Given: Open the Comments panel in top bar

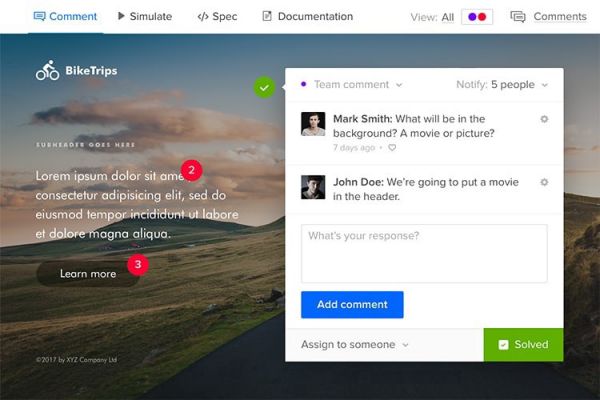Looking at the screenshot, I should coord(548,17).
